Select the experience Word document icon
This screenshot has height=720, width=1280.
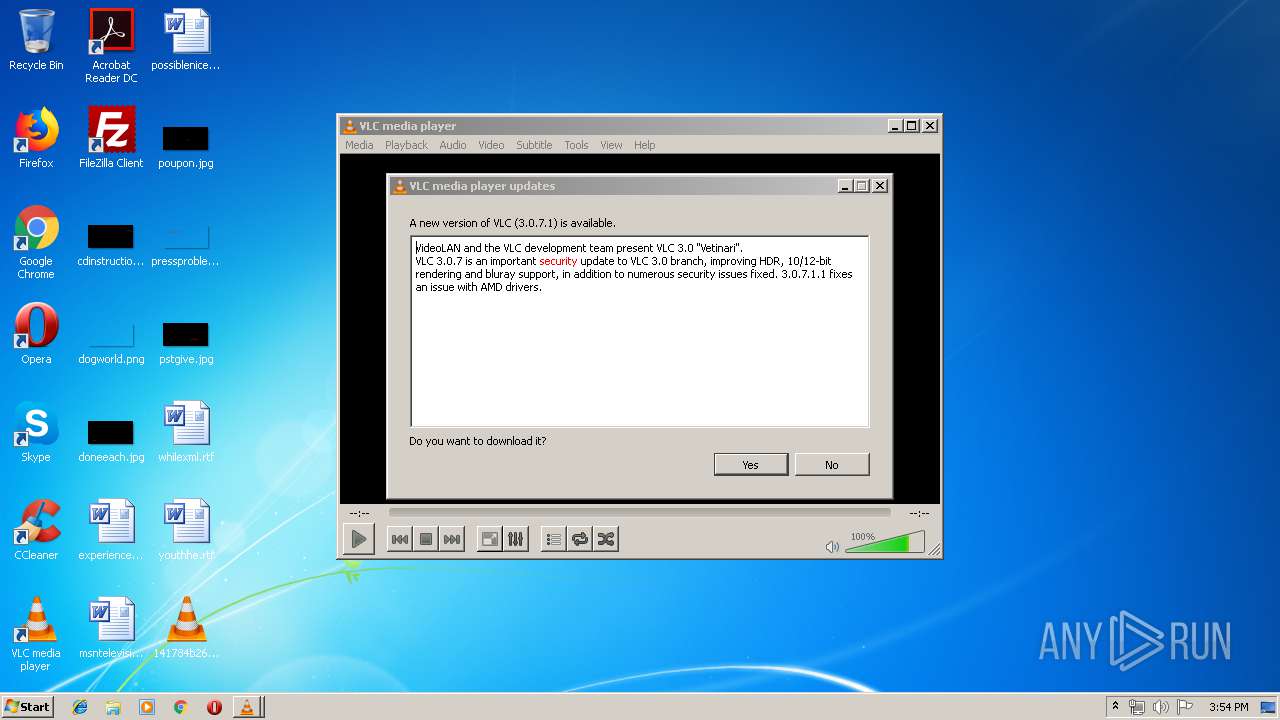coord(111,530)
